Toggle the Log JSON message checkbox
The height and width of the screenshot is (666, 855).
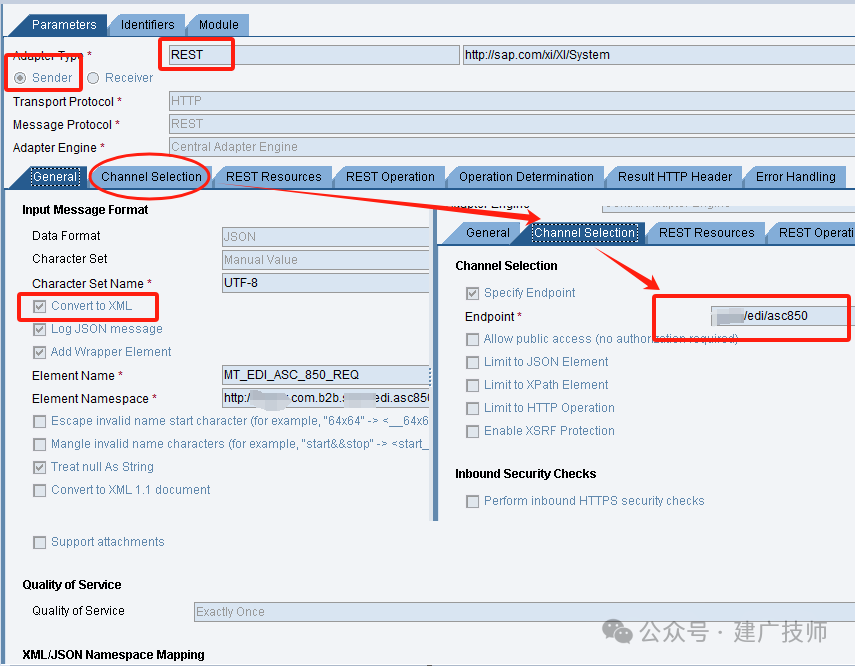pos(39,329)
